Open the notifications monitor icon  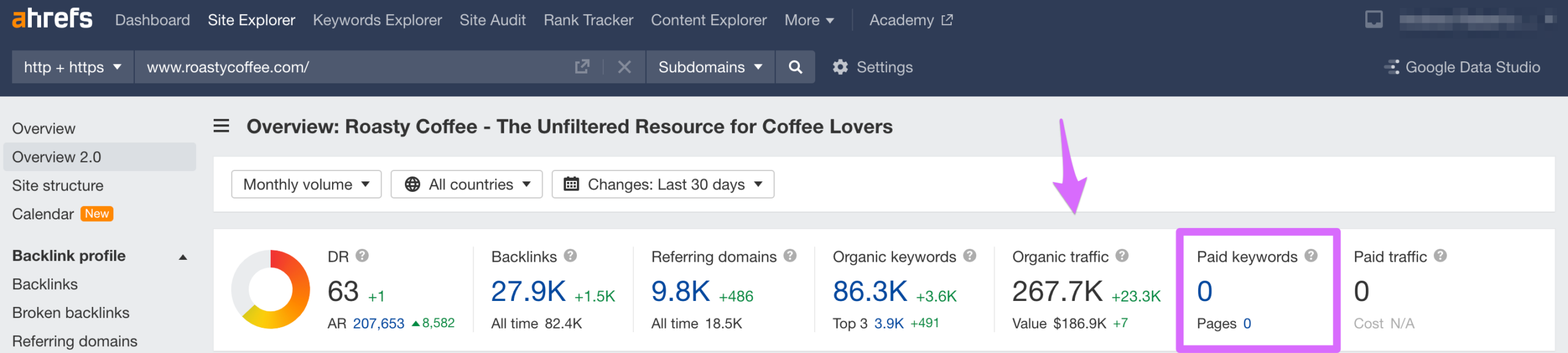[x=1374, y=20]
